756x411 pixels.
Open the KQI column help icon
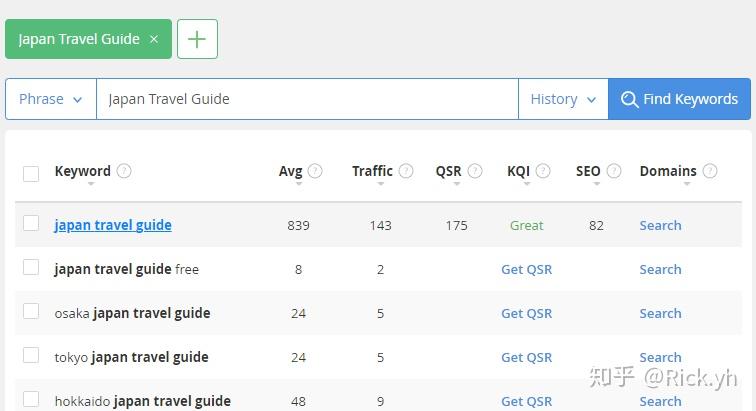543,171
